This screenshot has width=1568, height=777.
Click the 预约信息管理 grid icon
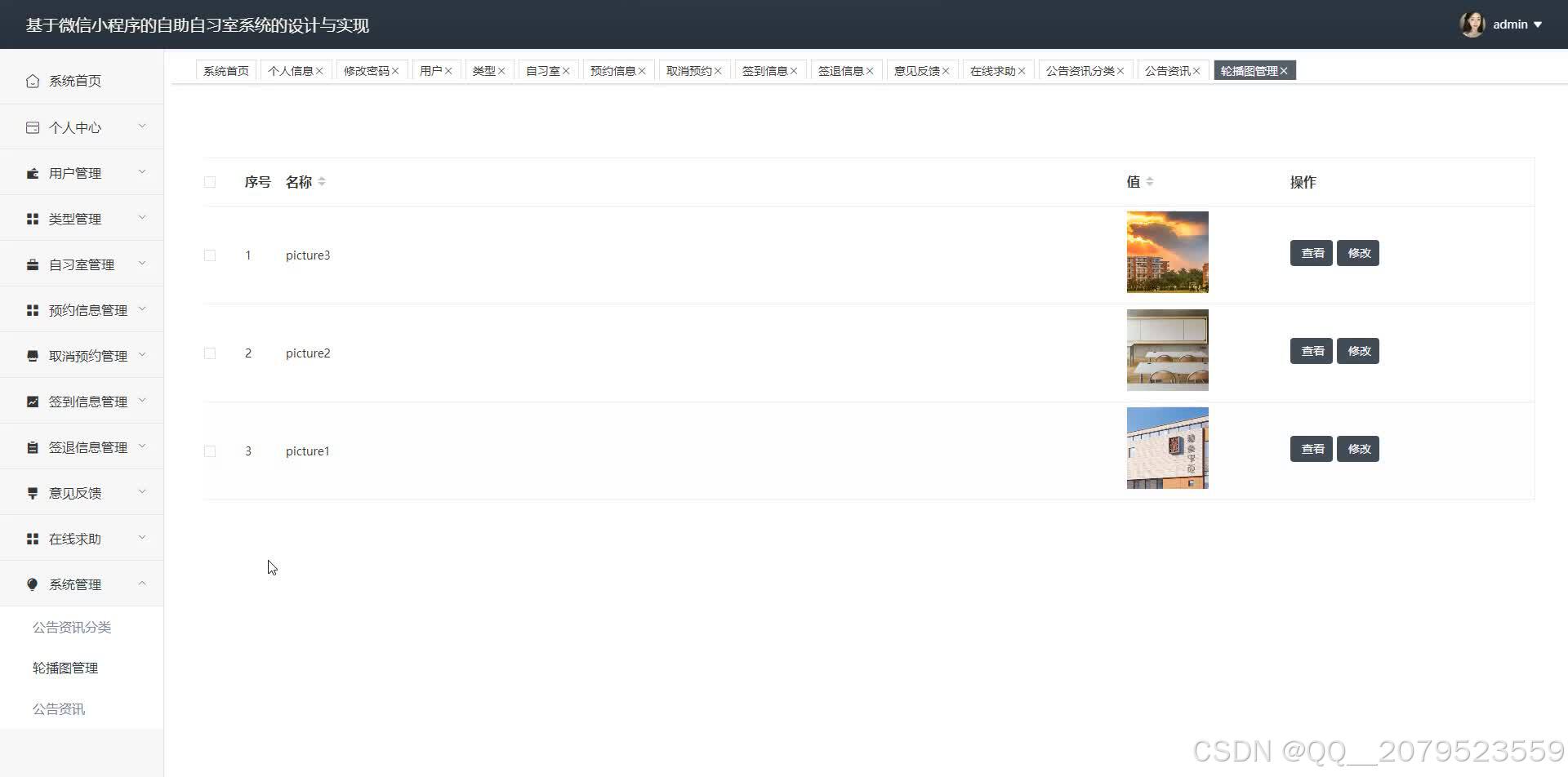[x=33, y=310]
